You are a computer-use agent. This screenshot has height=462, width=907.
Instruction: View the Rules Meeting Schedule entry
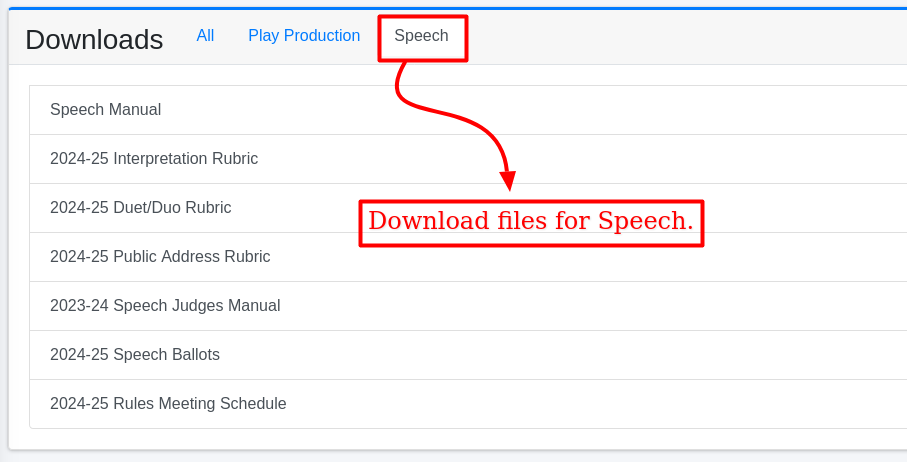click(168, 404)
